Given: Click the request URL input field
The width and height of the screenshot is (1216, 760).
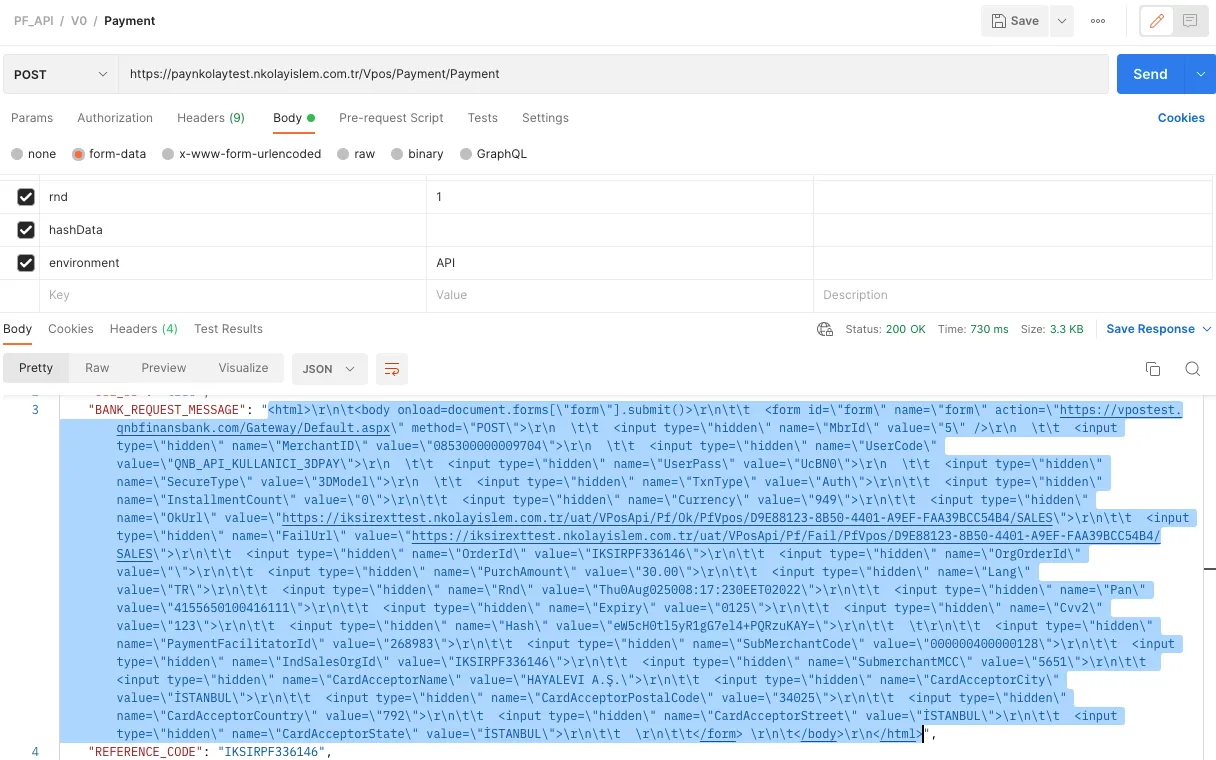Looking at the screenshot, I should coord(610,74).
